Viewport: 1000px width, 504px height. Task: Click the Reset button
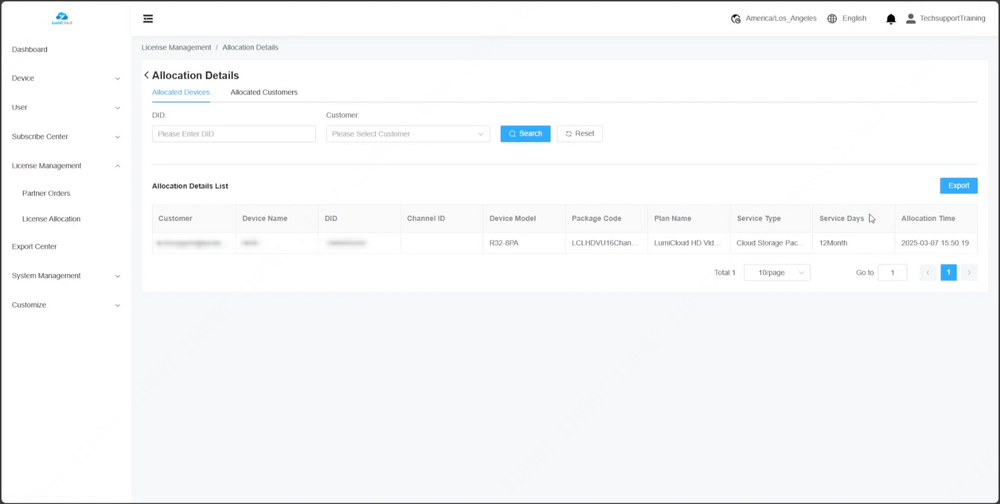[579, 134]
